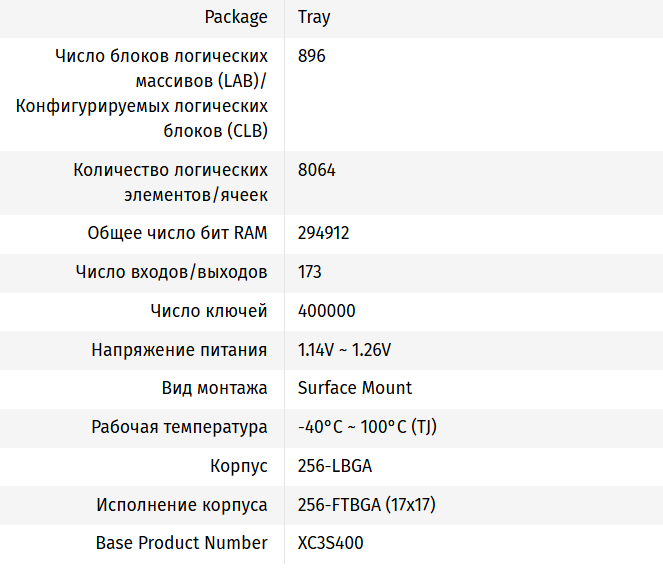
Task: Click the "Package" label
Action: (x=236, y=17)
